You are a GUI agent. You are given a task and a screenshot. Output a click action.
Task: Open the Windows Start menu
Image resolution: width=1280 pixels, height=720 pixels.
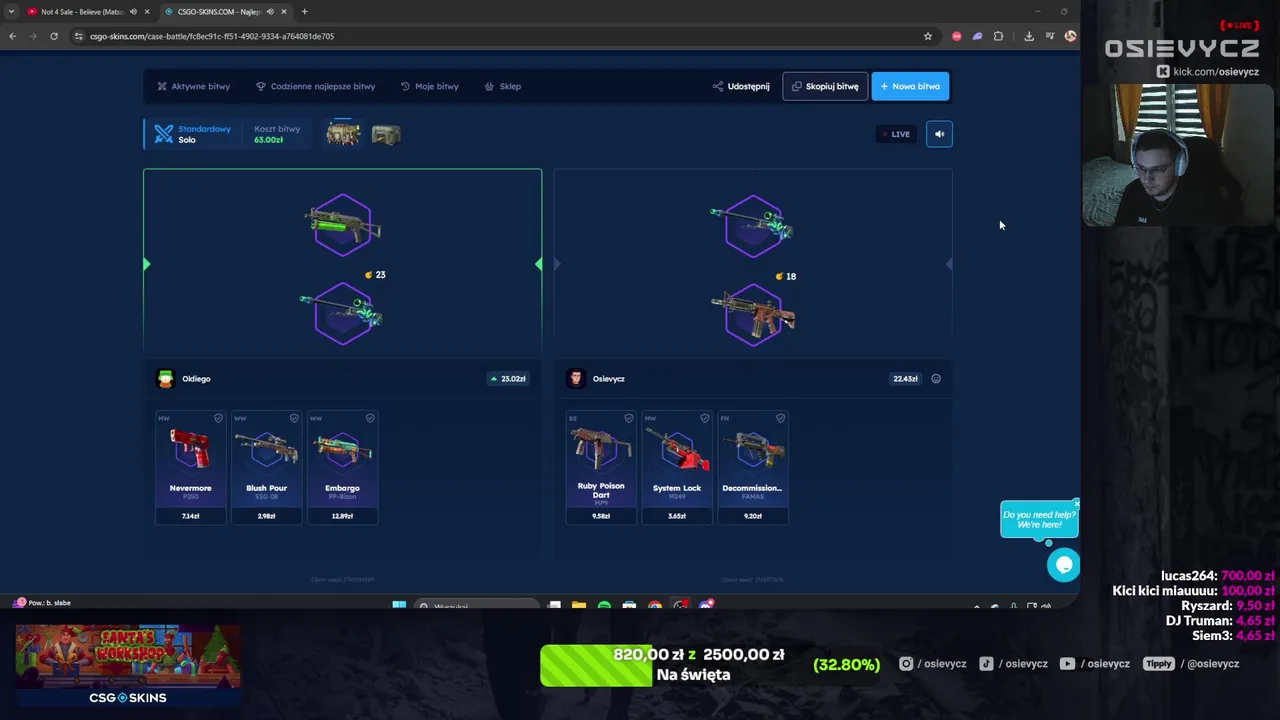click(x=399, y=605)
